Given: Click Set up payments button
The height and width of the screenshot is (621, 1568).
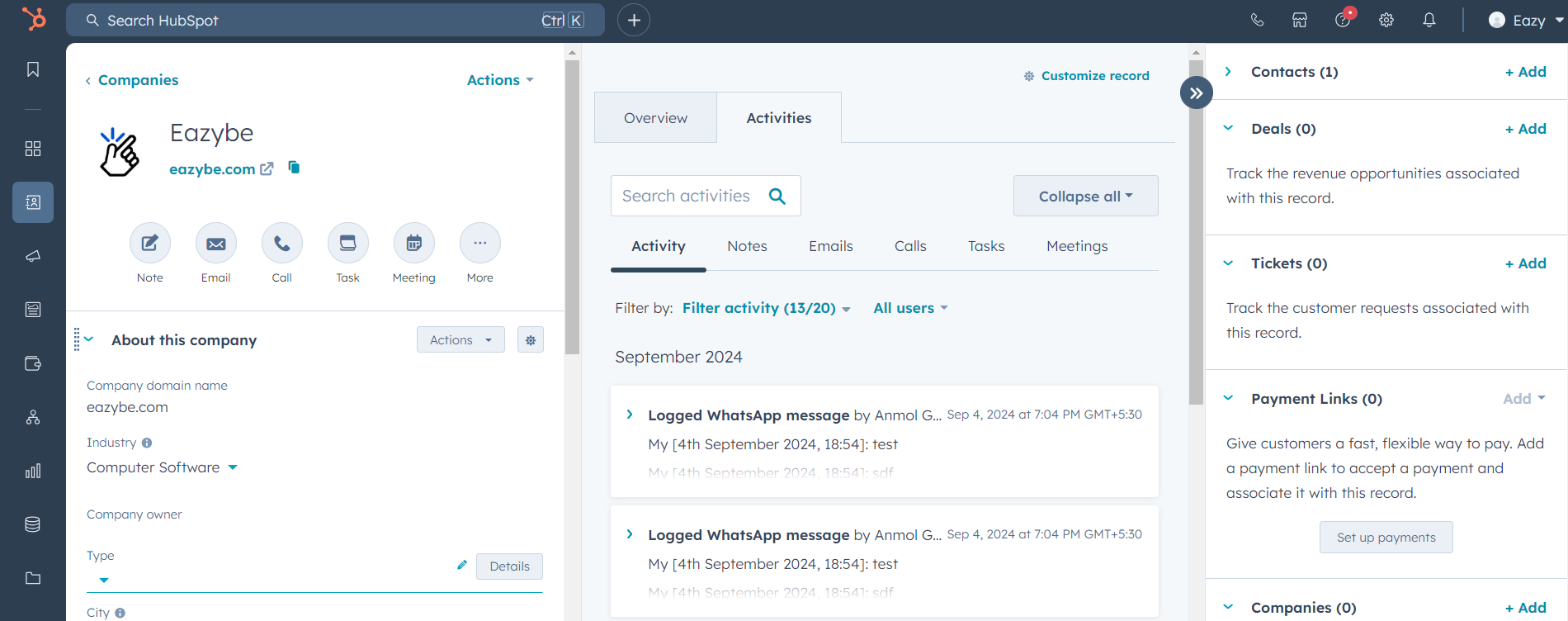Looking at the screenshot, I should (x=1386, y=537).
